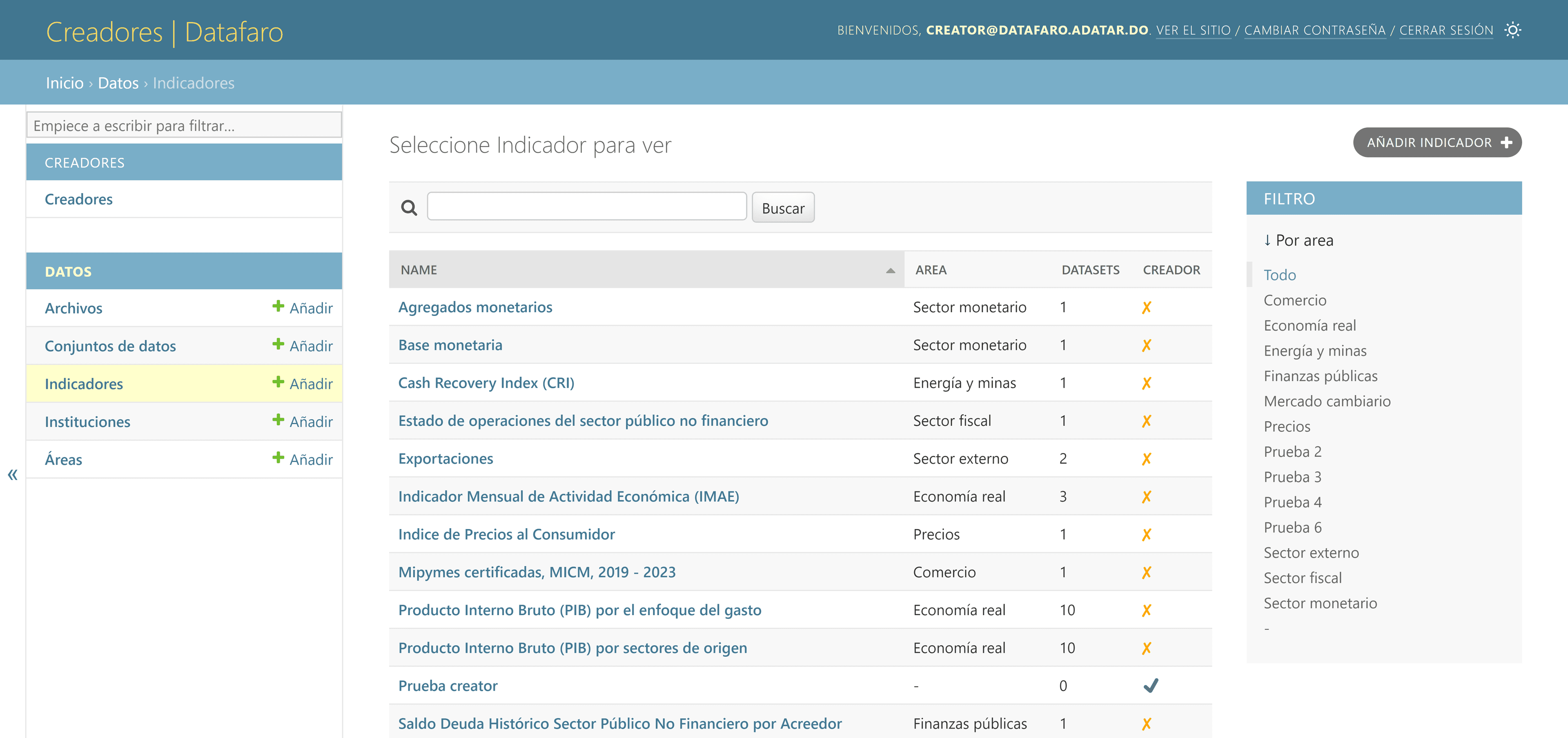Filter by Prueba 4 area

click(1292, 502)
